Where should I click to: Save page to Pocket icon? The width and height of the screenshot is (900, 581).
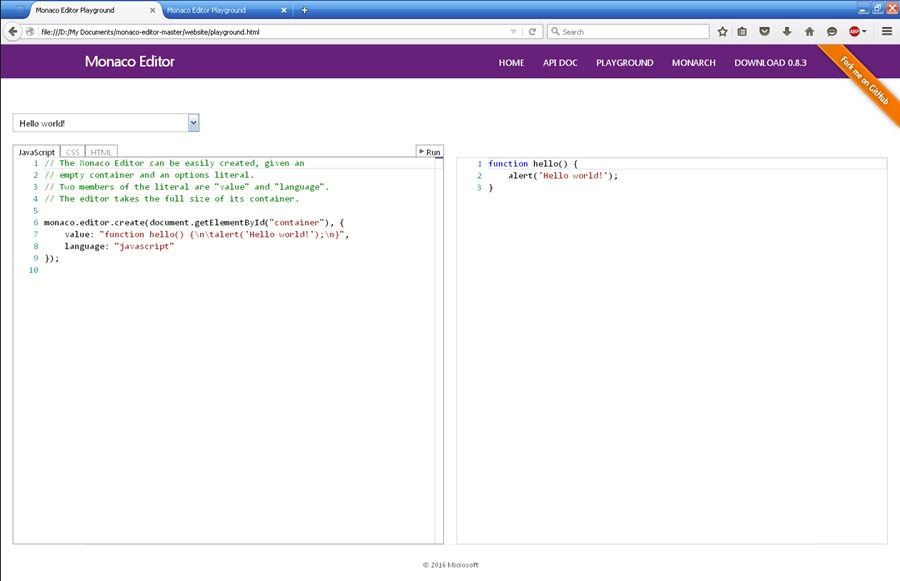(765, 31)
